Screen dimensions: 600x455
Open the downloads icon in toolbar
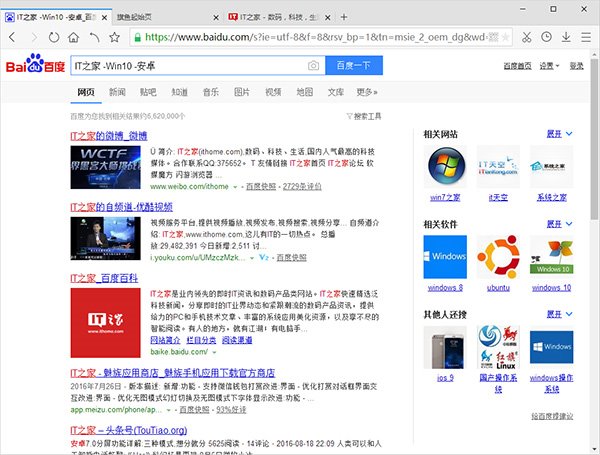tap(567, 36)
